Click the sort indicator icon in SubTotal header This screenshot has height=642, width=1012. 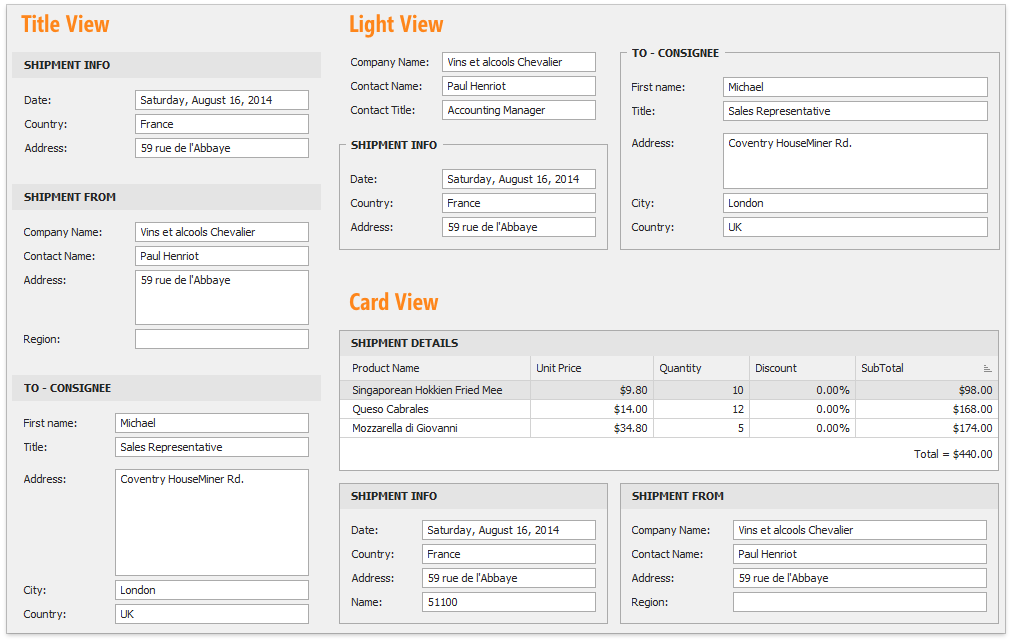point(987,369)
